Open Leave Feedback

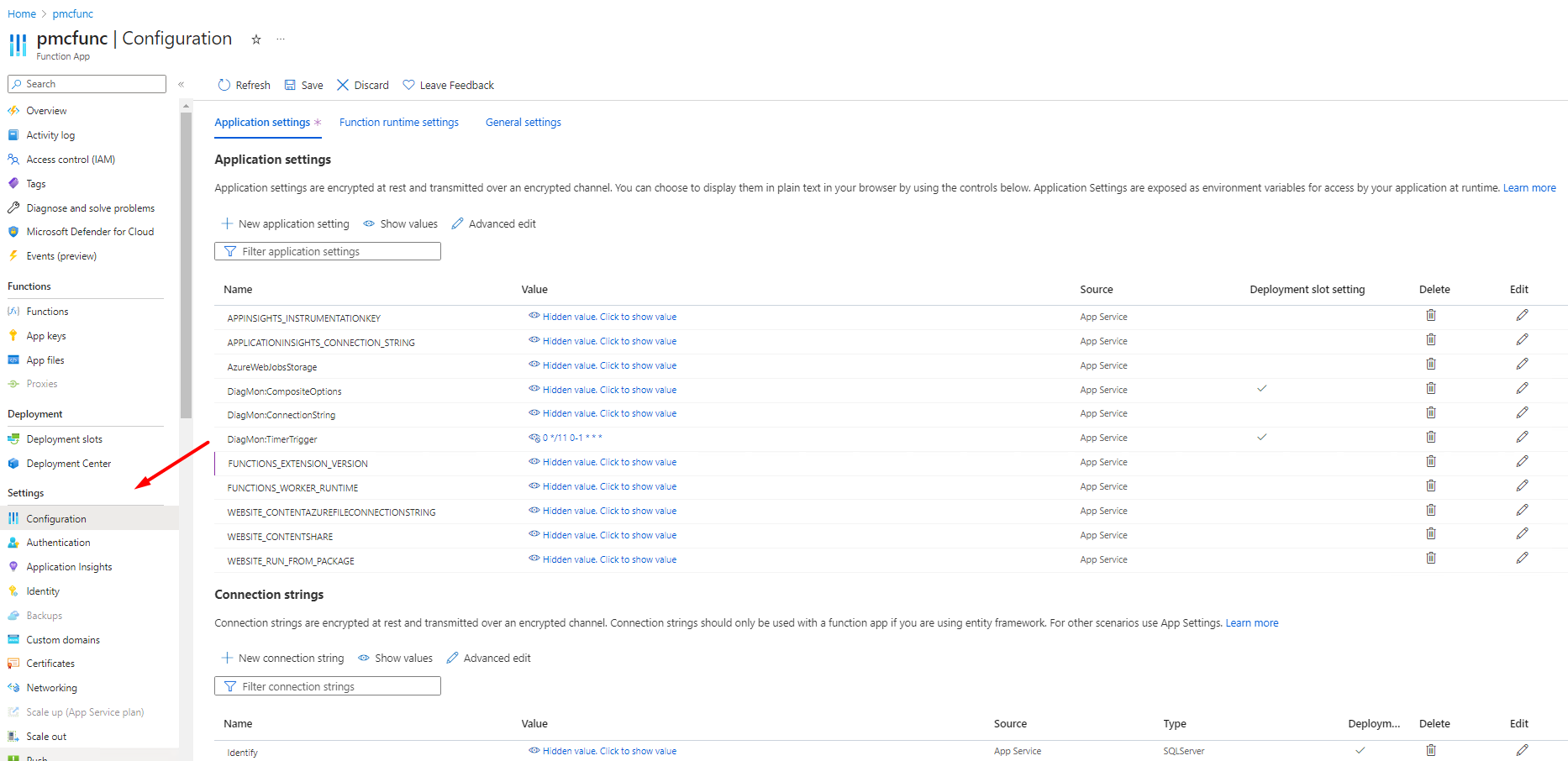coord(448,85)
